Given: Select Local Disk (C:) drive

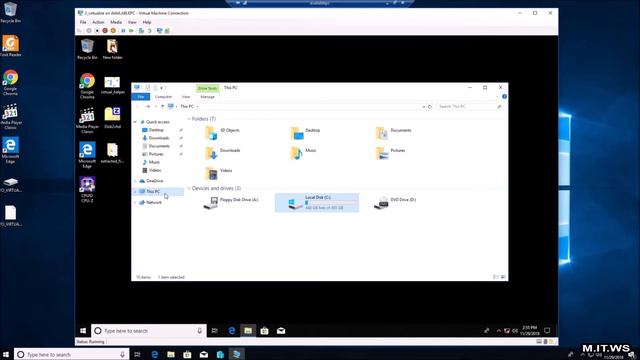Looking at the screenshot, I should [317, 202].
